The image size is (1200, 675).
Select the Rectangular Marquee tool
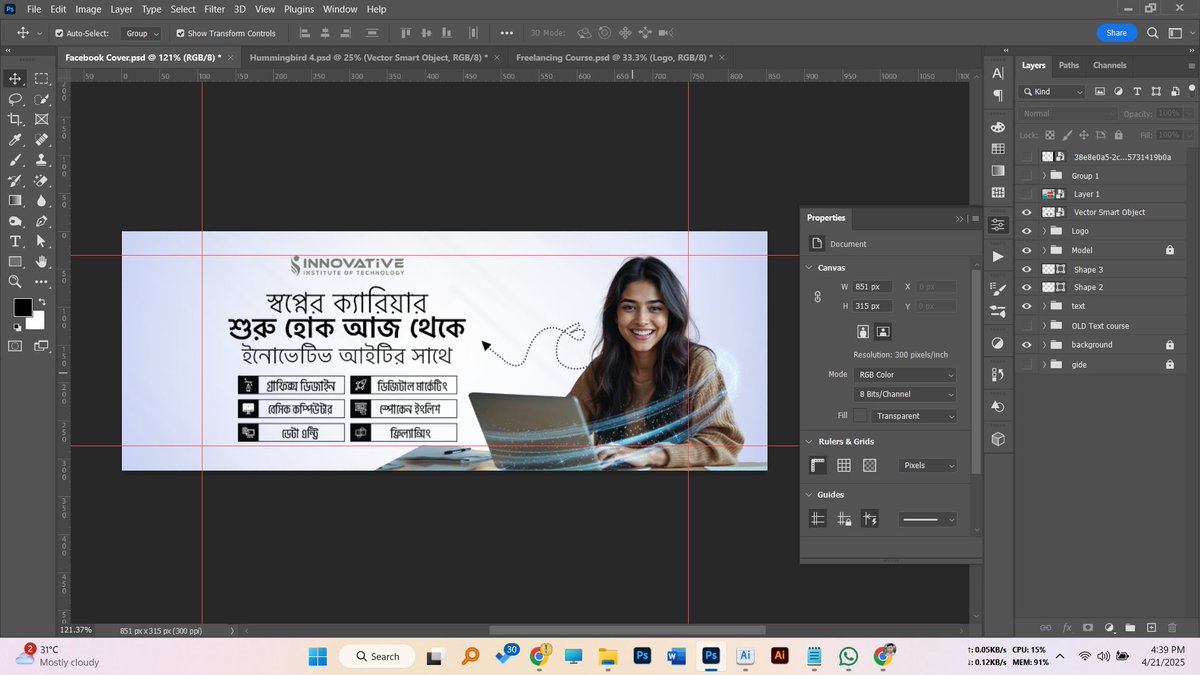42,78
